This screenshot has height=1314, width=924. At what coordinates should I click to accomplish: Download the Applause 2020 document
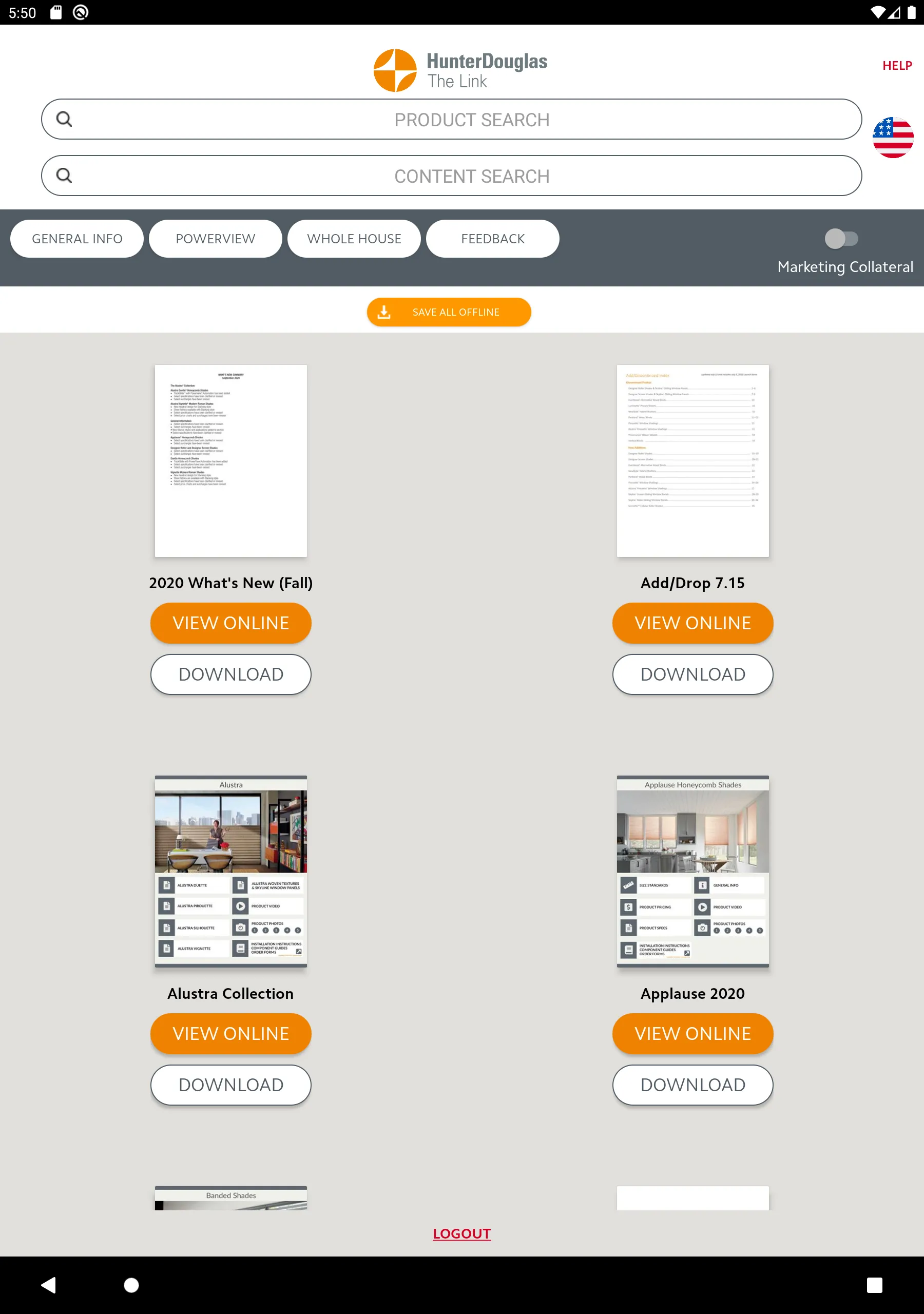click(x=692, y=1085)
